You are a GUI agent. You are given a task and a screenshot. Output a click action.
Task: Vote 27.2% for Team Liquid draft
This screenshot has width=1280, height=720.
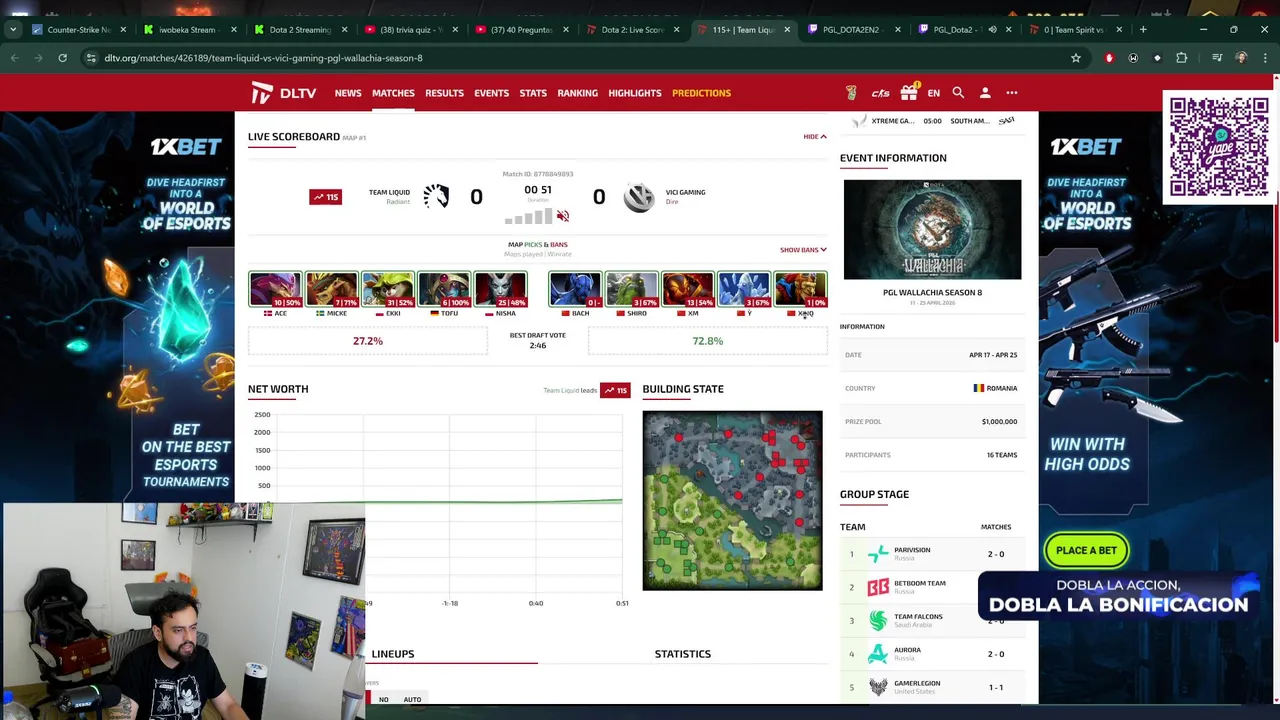pyautogui.click(x=368, y=341)
